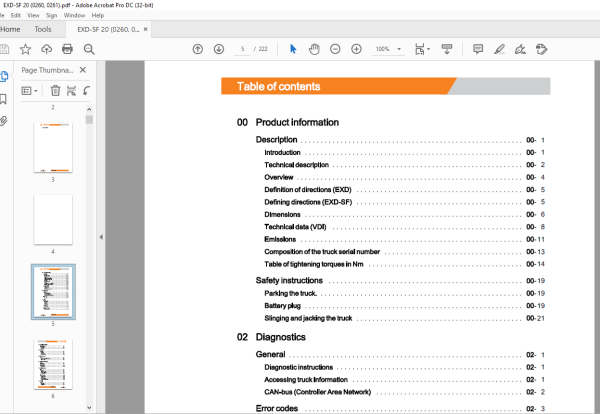The image size is (600, 414).
Task: Open the fit page options icon
Action: (422, 49)
